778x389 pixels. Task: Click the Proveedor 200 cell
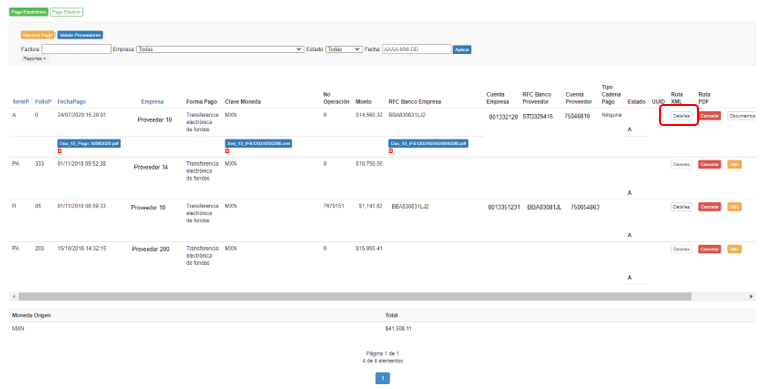pos(150,249)
